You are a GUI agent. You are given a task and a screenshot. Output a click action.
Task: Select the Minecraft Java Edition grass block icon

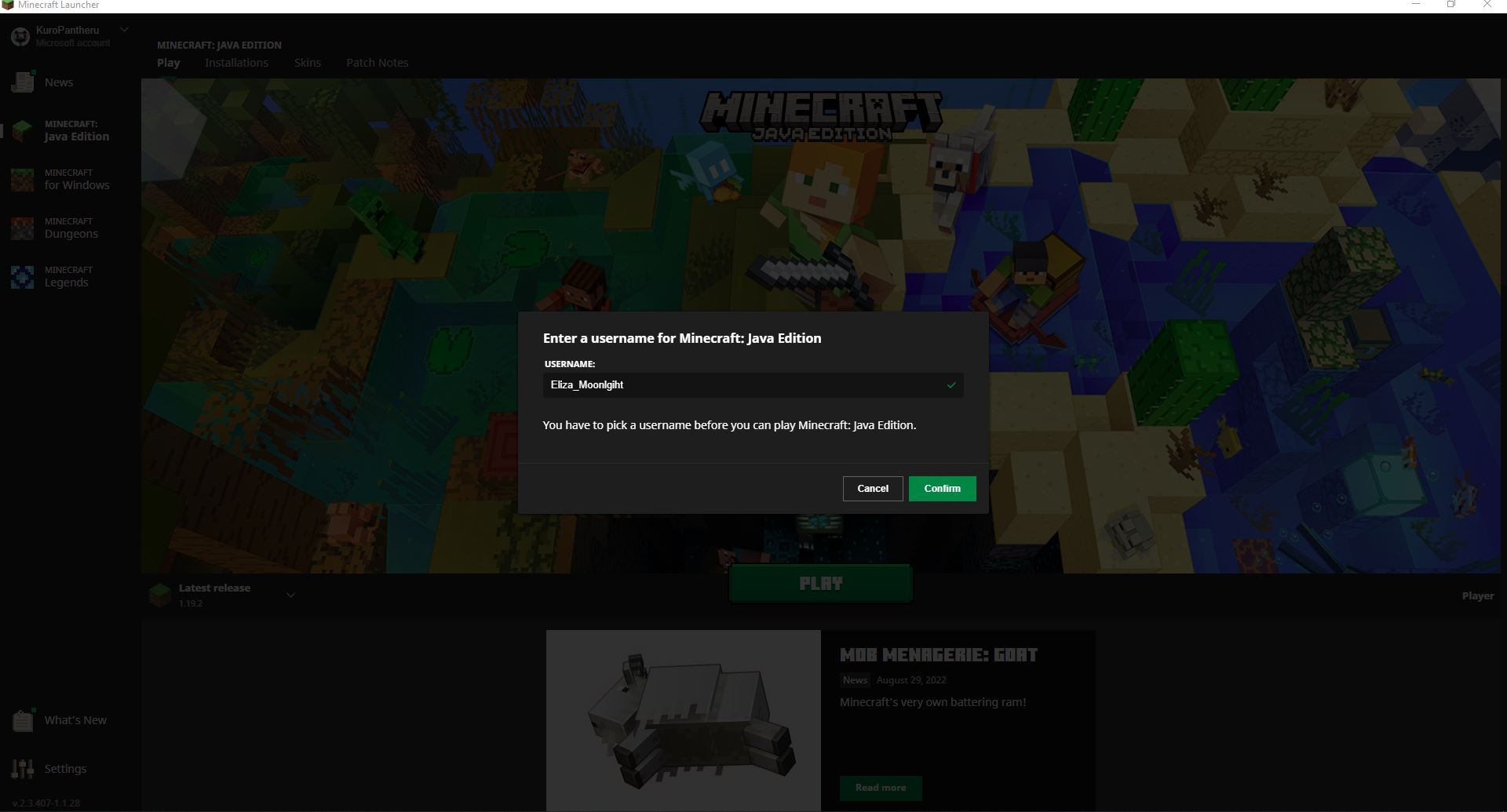(x=23, y=130)
